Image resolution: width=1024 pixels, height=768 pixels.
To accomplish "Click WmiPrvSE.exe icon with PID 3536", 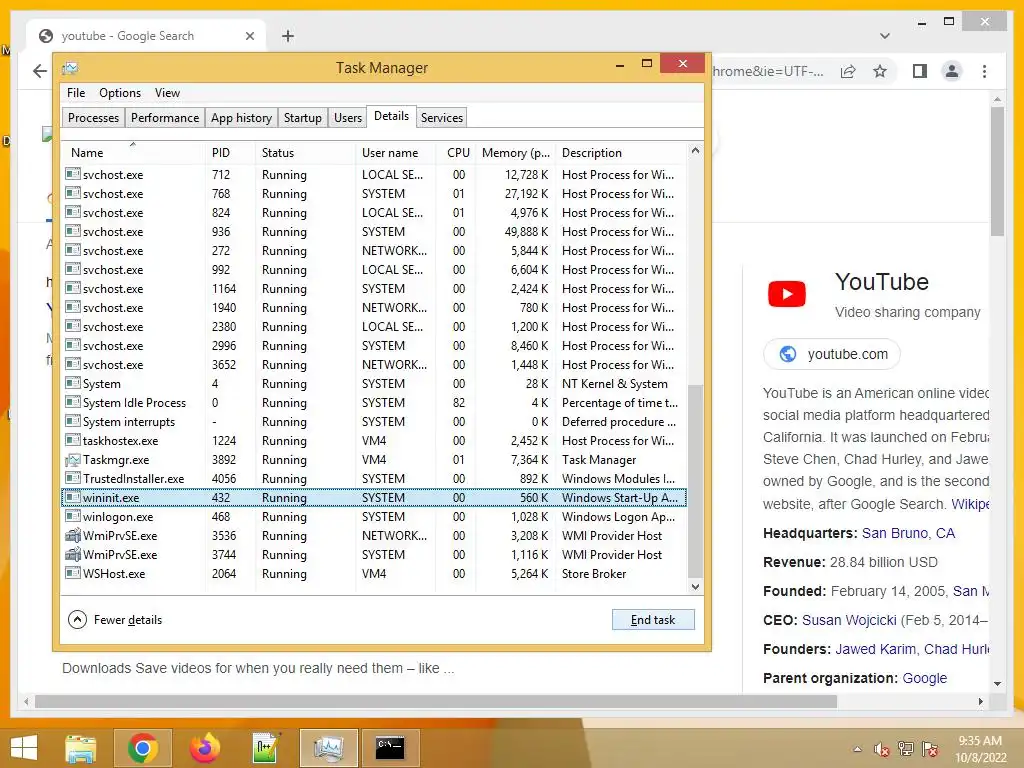I will pos(72,536).
